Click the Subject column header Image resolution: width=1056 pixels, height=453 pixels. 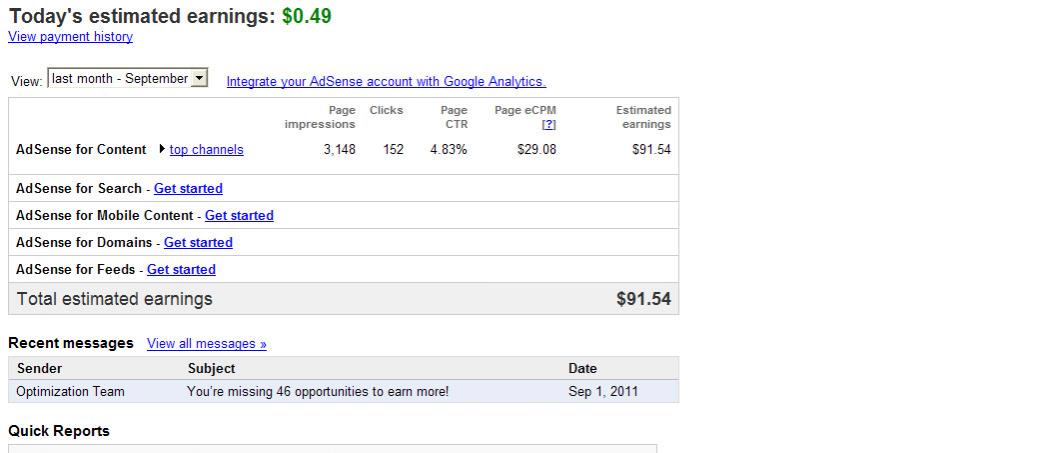pos(211,368)
